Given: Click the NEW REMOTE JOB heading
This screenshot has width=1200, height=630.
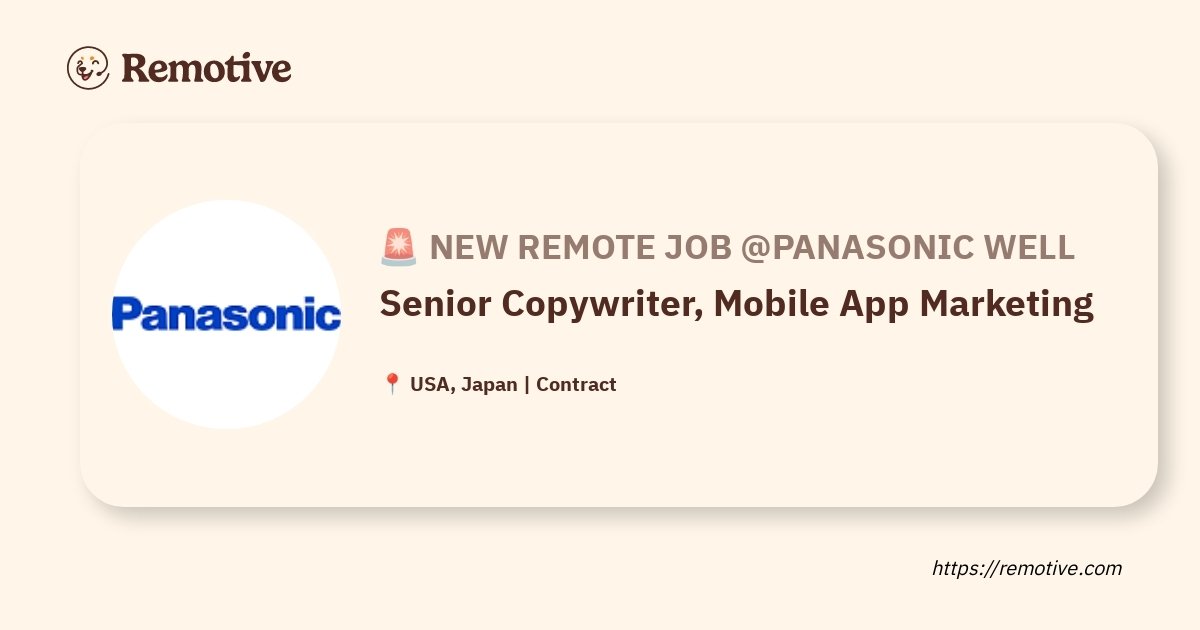Looking at the screenshot, I should tap(581, 247).
